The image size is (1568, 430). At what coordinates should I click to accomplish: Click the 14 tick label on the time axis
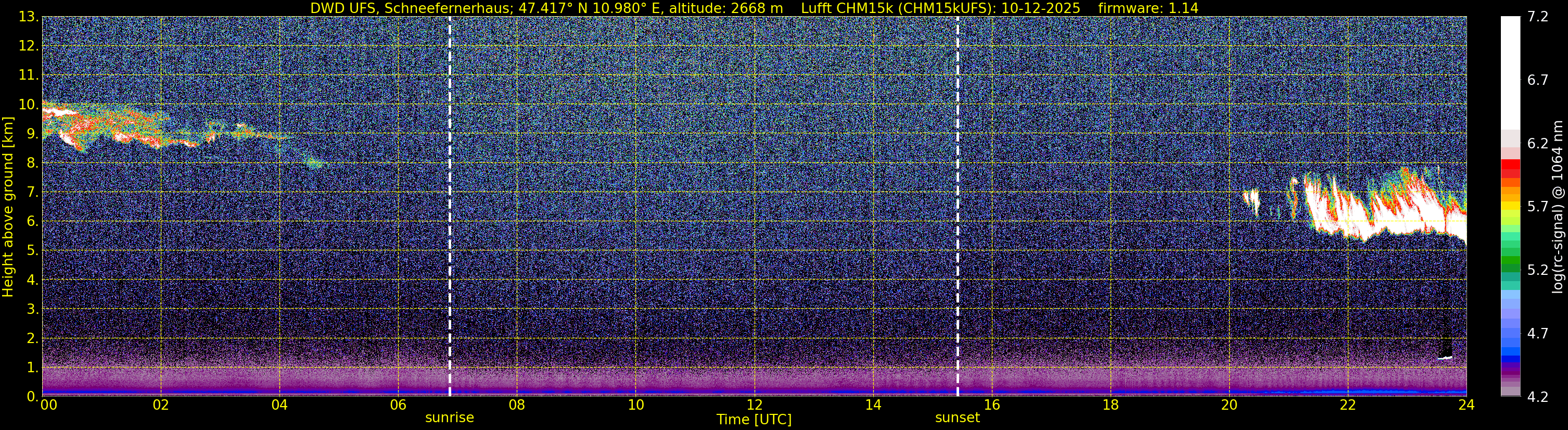click(x=873, y=405)
